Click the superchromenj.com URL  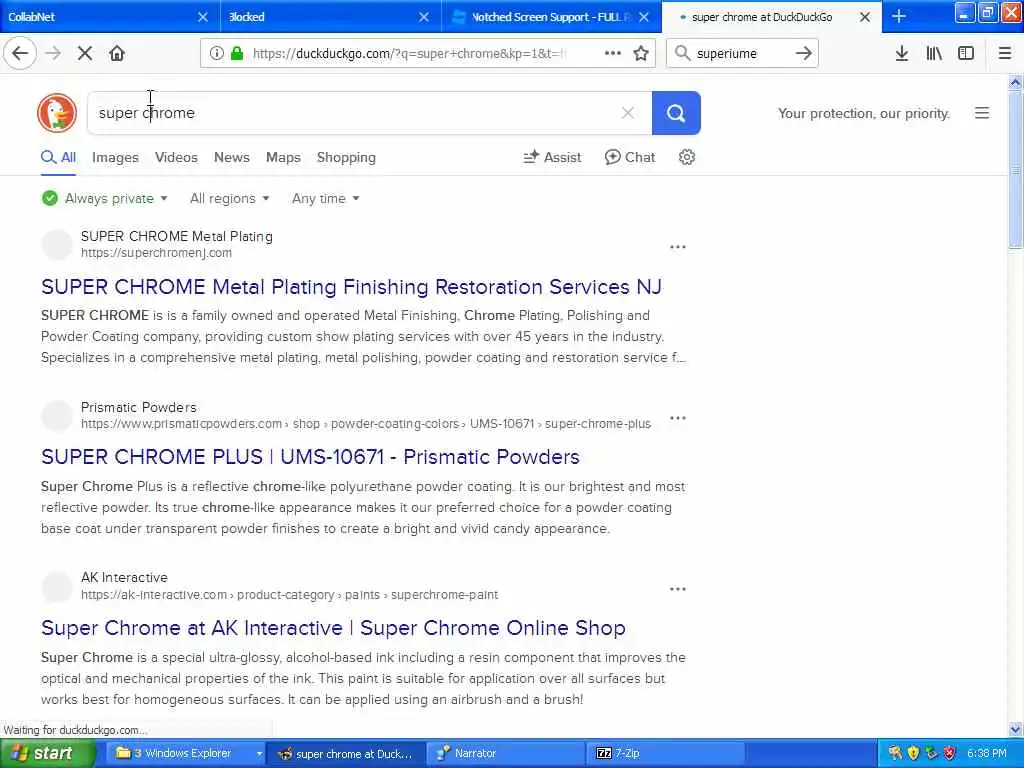[x=156, y=253]
